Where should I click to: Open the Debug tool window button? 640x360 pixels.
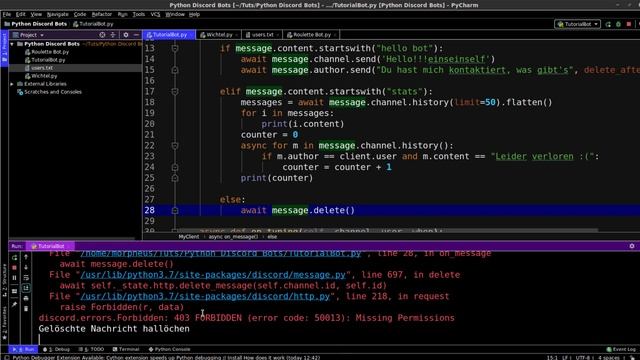click(x=56, y=349)
